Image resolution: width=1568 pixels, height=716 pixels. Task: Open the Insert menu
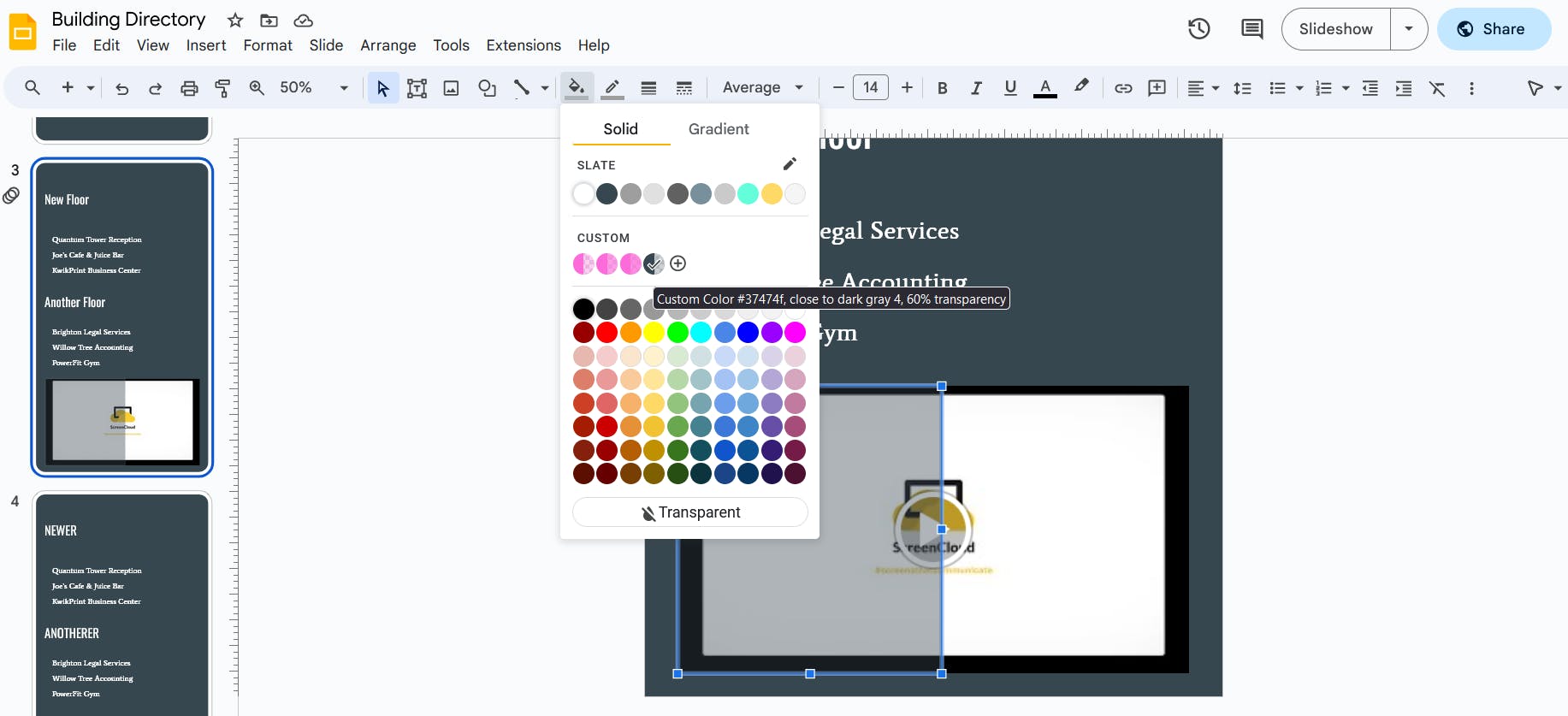(206, 45)
